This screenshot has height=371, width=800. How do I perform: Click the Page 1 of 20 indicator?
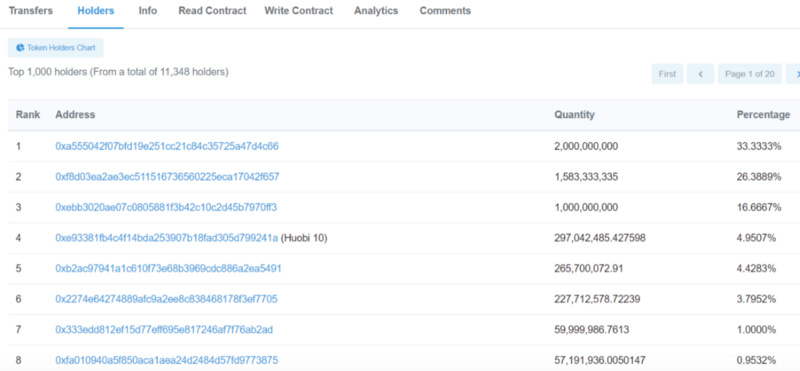pos(750,74)
